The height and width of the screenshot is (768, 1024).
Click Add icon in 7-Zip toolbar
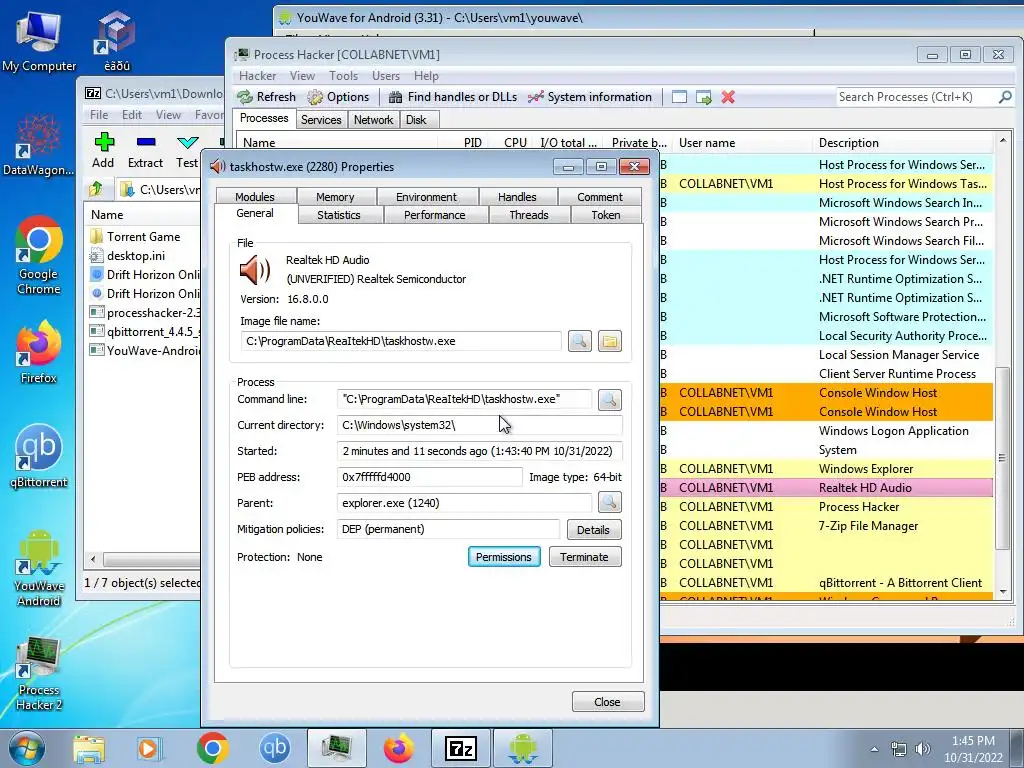pos(103,150)
